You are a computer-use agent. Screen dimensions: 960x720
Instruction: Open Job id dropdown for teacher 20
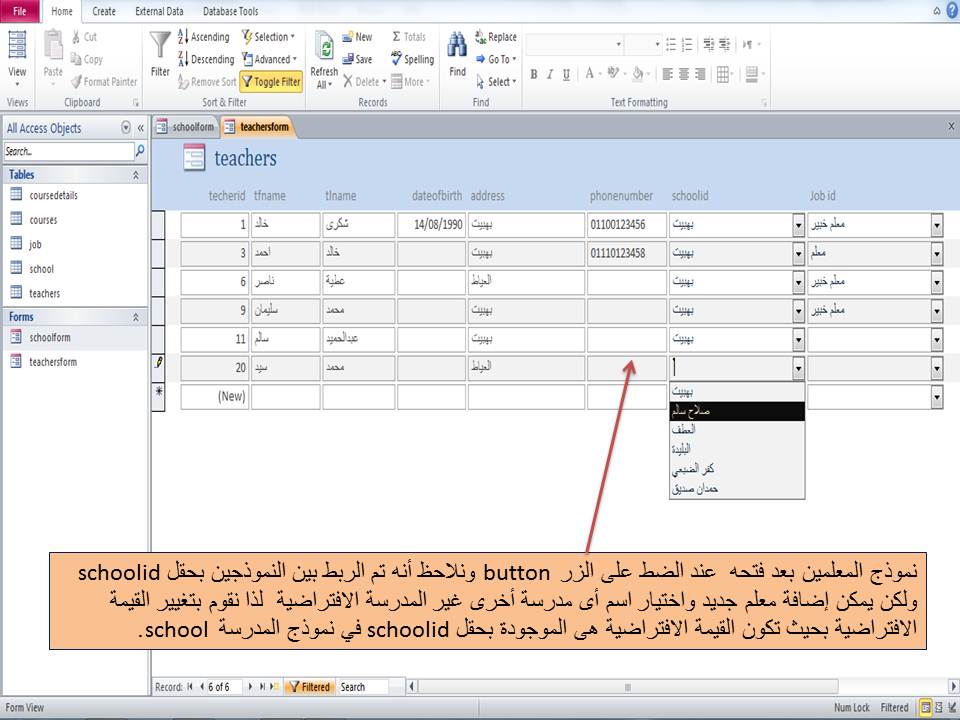click(x=937, y=369)
